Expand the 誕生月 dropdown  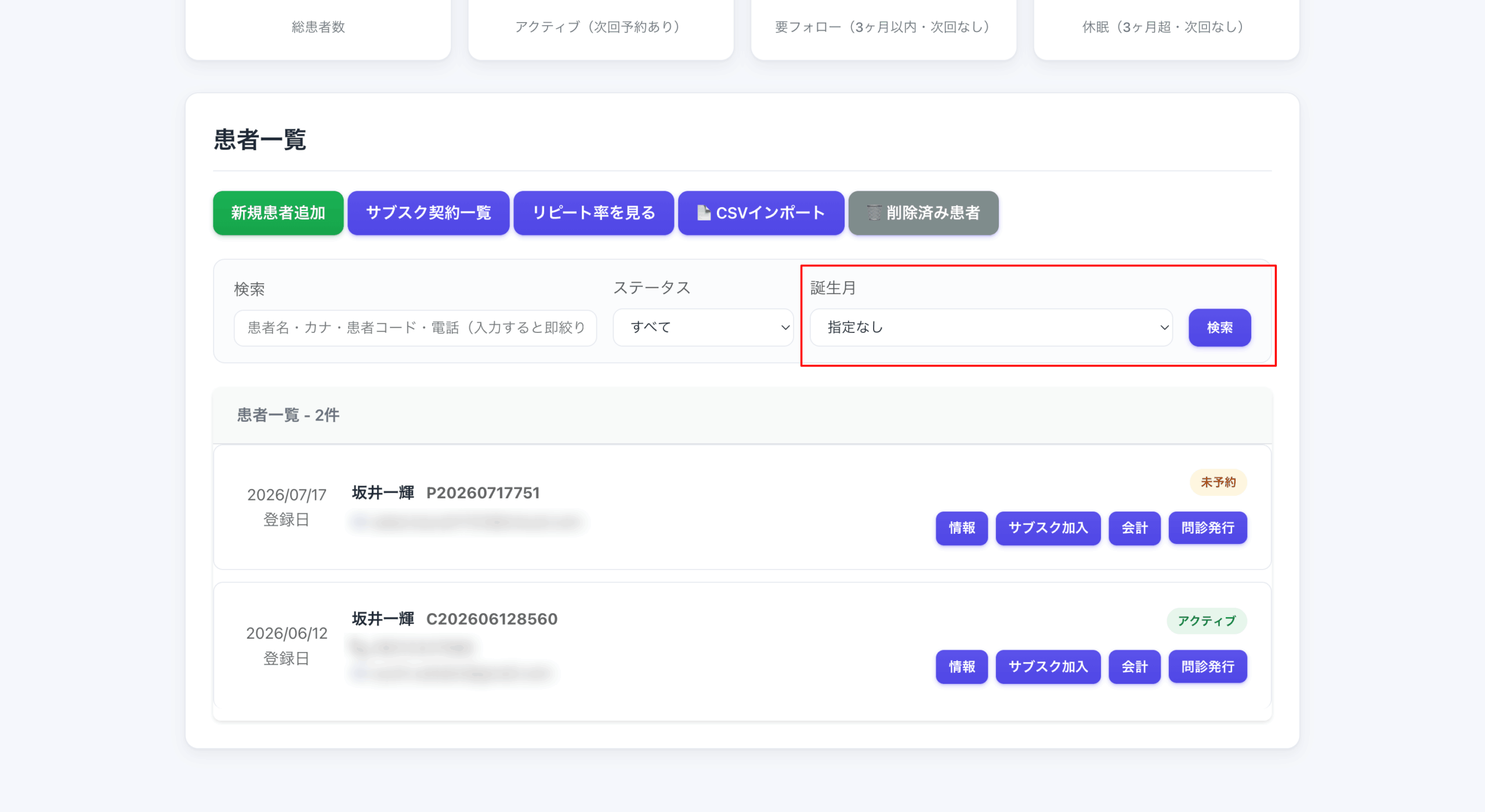pos(991,327)
